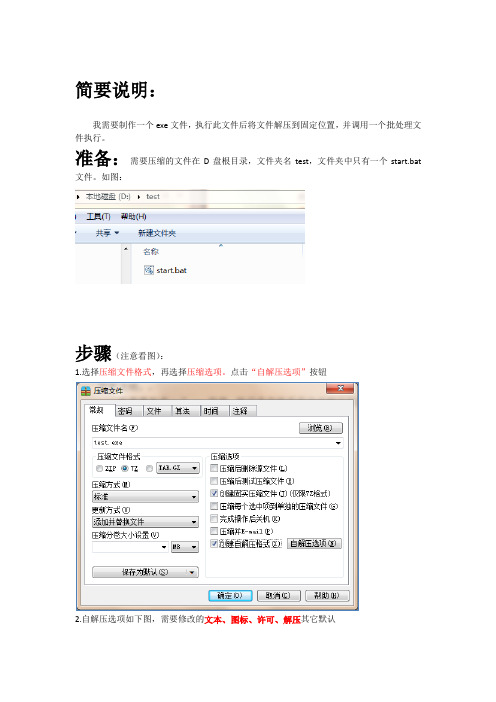
Task: Select the 7Z format radio button
Action: 125,468
